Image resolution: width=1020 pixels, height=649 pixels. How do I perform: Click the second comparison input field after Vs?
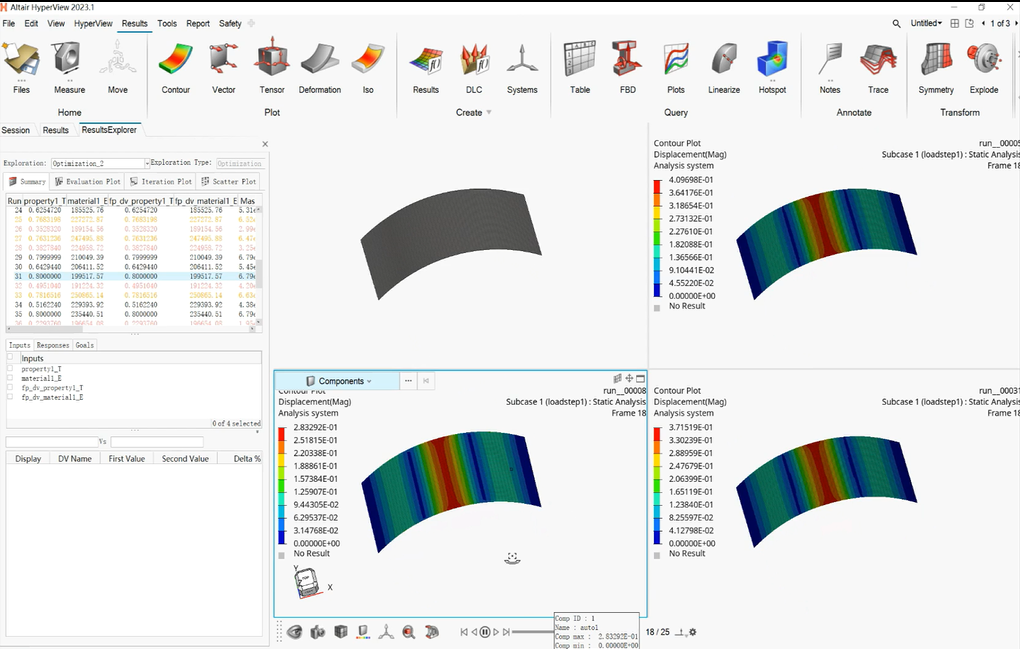pos(157,442)
